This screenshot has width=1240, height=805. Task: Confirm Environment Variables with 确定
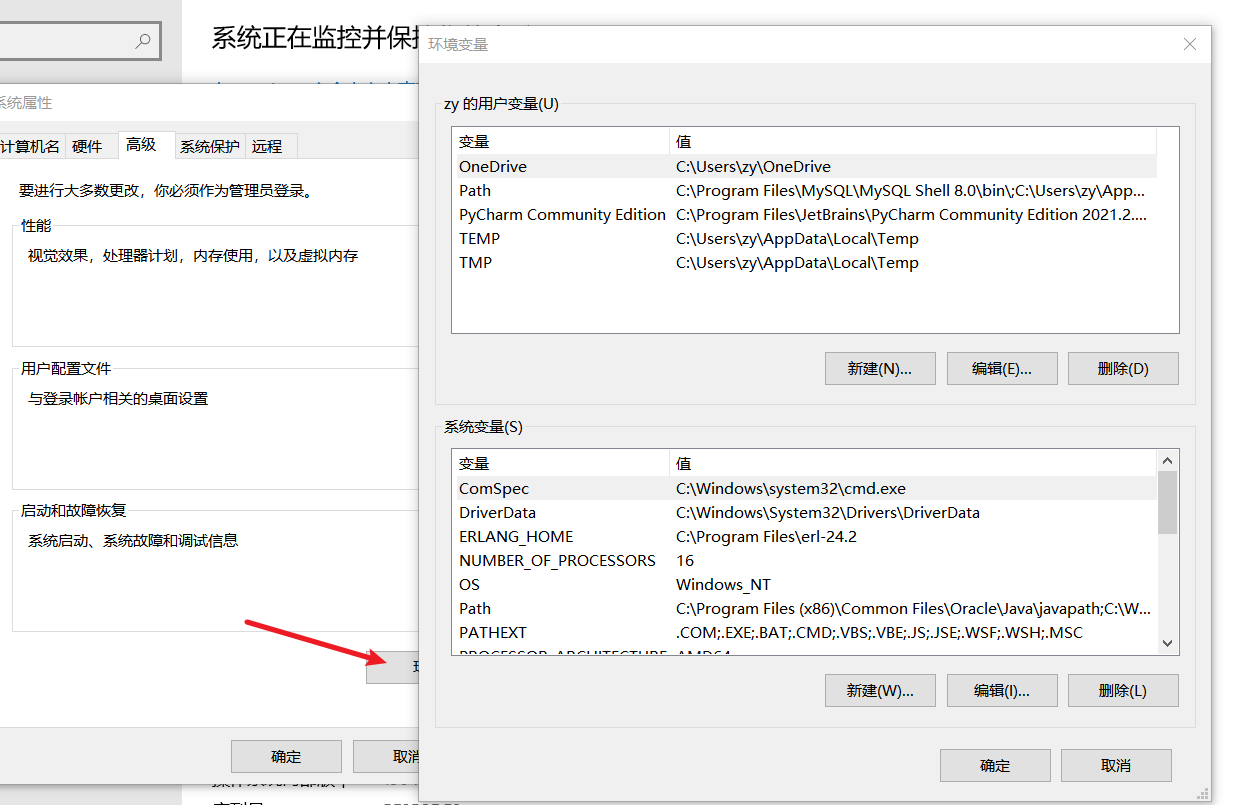coord(995,765)
